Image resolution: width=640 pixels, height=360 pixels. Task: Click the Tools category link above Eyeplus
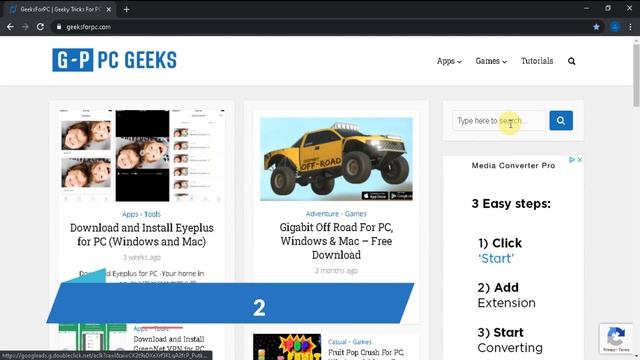pos(152,214)
